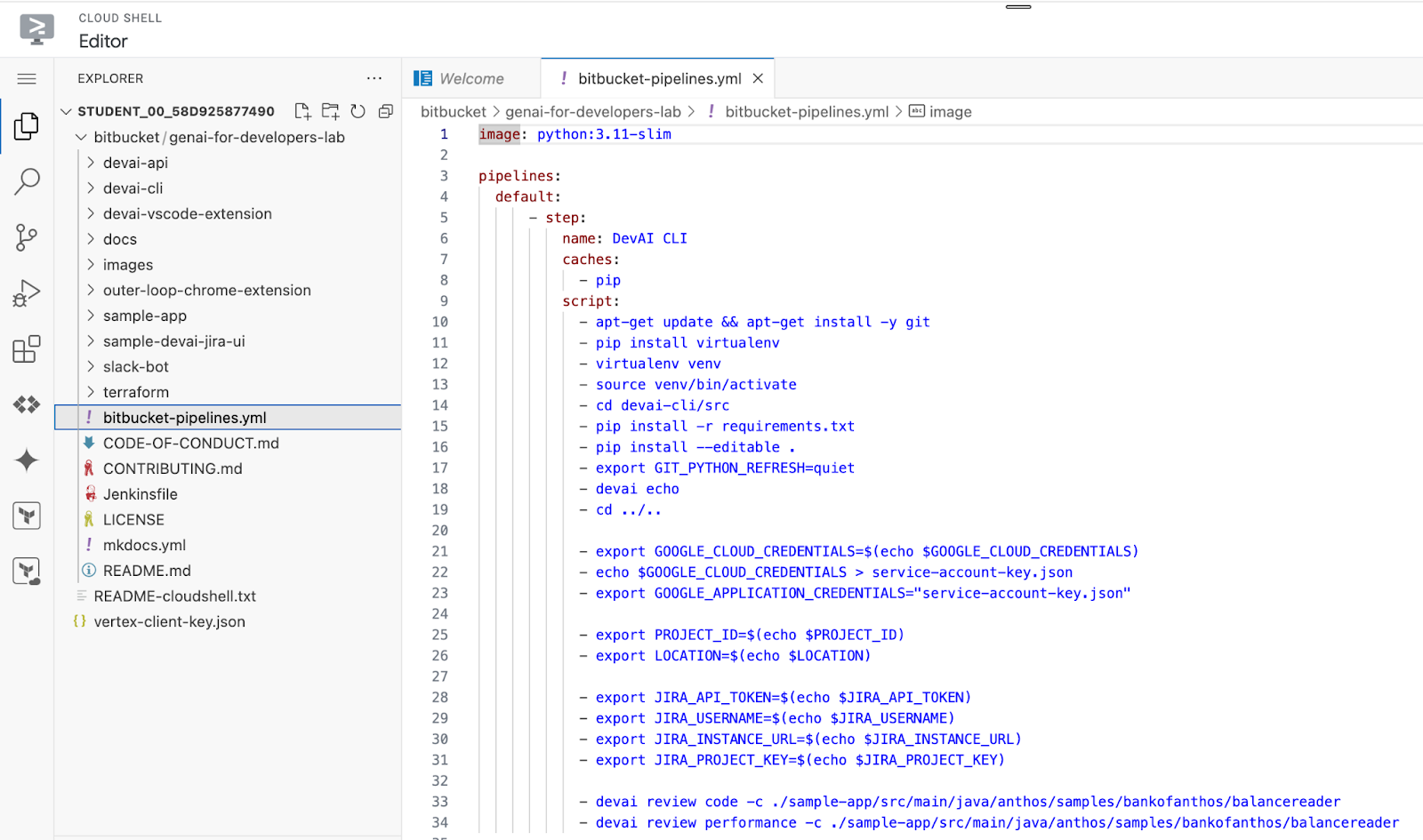Click the 'devai review code' line
This screenshot has width=1423, height=840.
pos(968,802)
